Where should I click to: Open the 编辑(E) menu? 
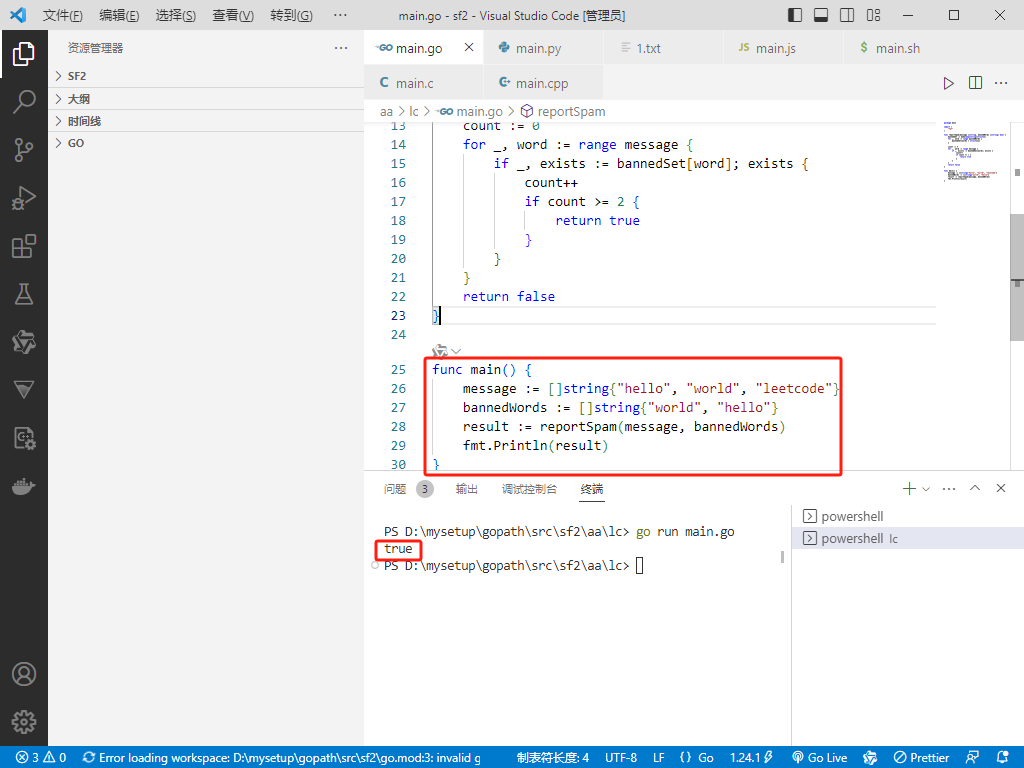click(x=119, y=15)
